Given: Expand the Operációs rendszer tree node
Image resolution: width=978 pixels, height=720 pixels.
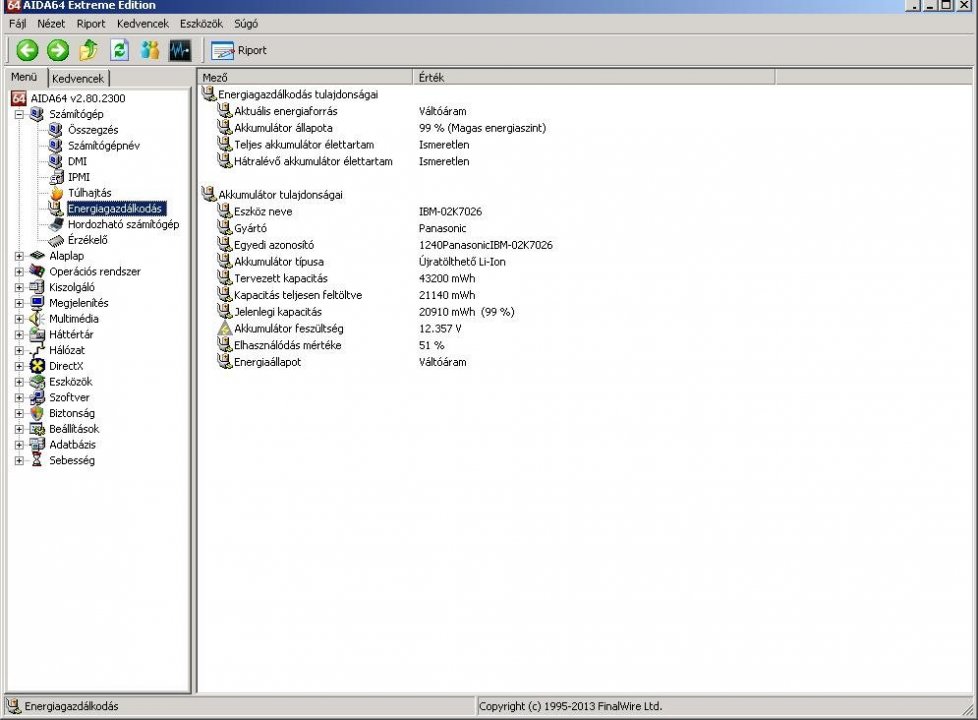Looking at the screenshot, I should [19, 271].
